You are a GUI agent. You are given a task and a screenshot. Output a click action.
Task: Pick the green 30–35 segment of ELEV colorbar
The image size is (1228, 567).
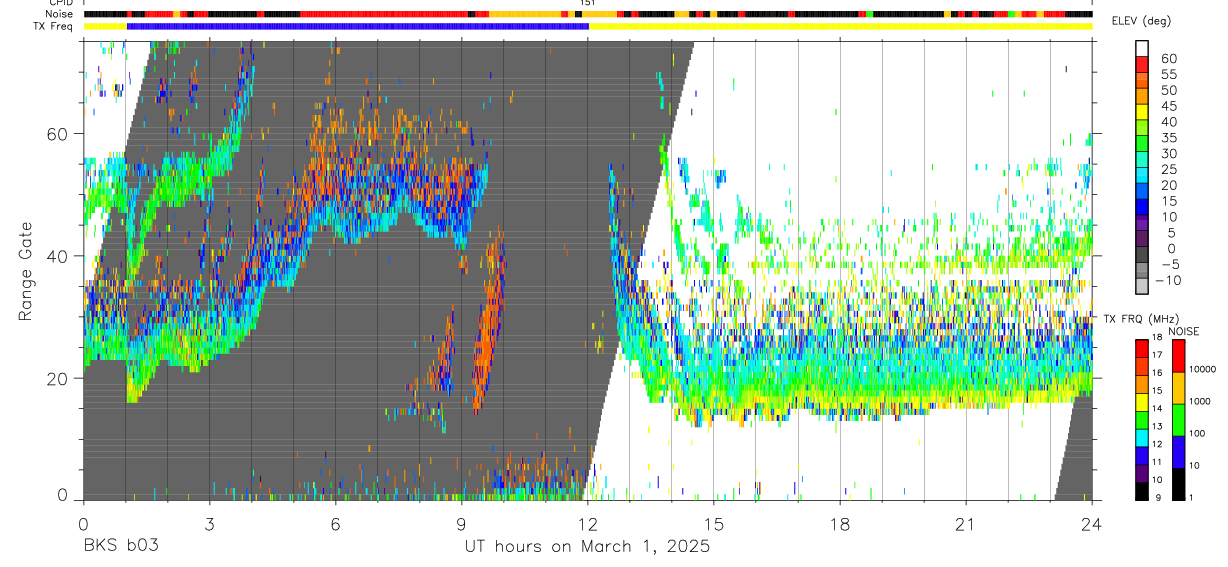coord(1142,145)
